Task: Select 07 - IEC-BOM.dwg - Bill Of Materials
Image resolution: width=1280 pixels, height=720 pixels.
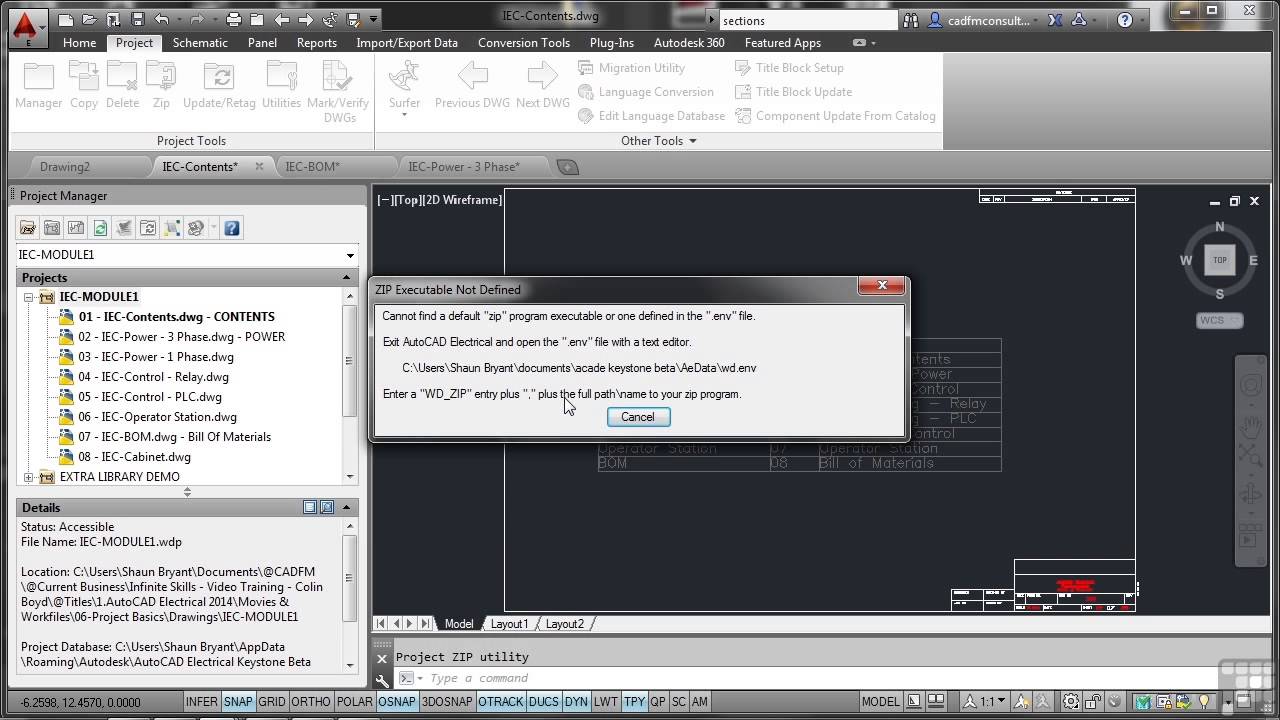Action: 174,437
